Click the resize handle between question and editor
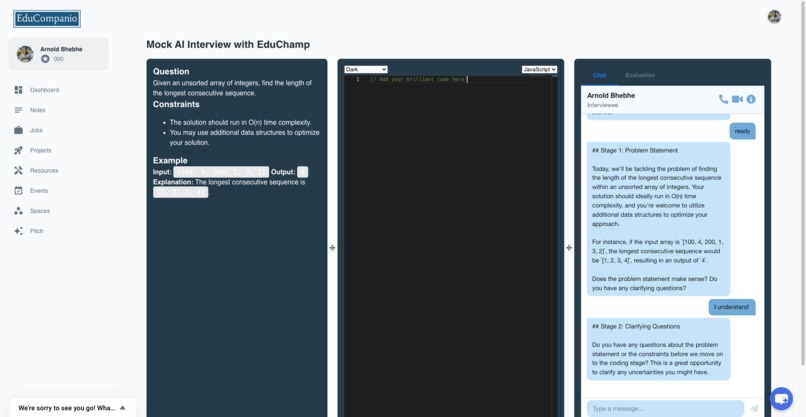Image resolution: width=806 pixels, height=417 pixels. coord(332,248)
